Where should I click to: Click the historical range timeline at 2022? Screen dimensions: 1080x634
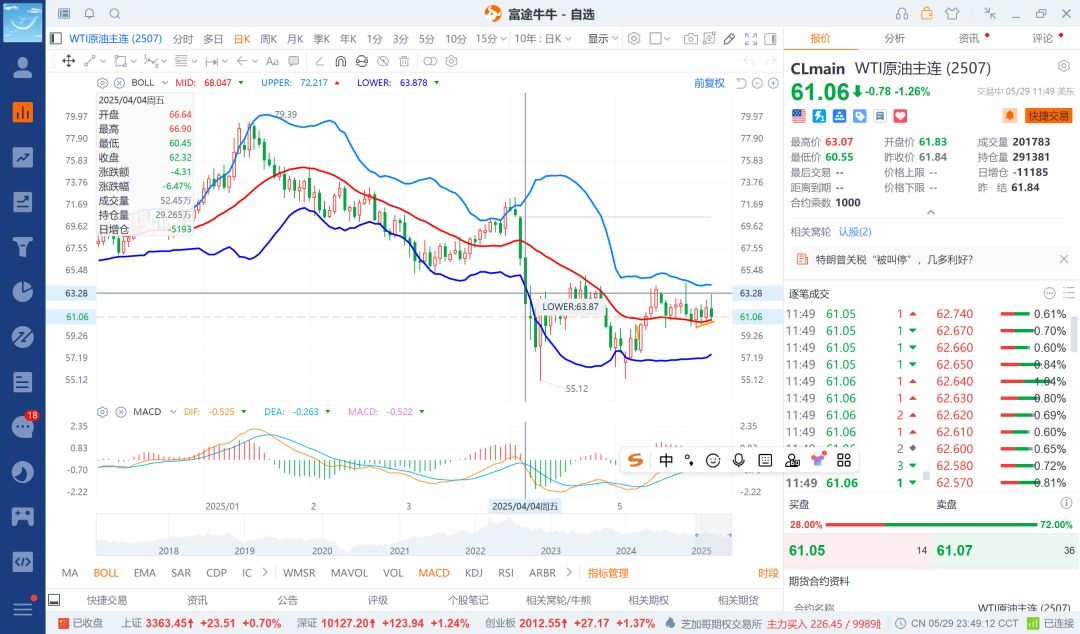[475, 551]
